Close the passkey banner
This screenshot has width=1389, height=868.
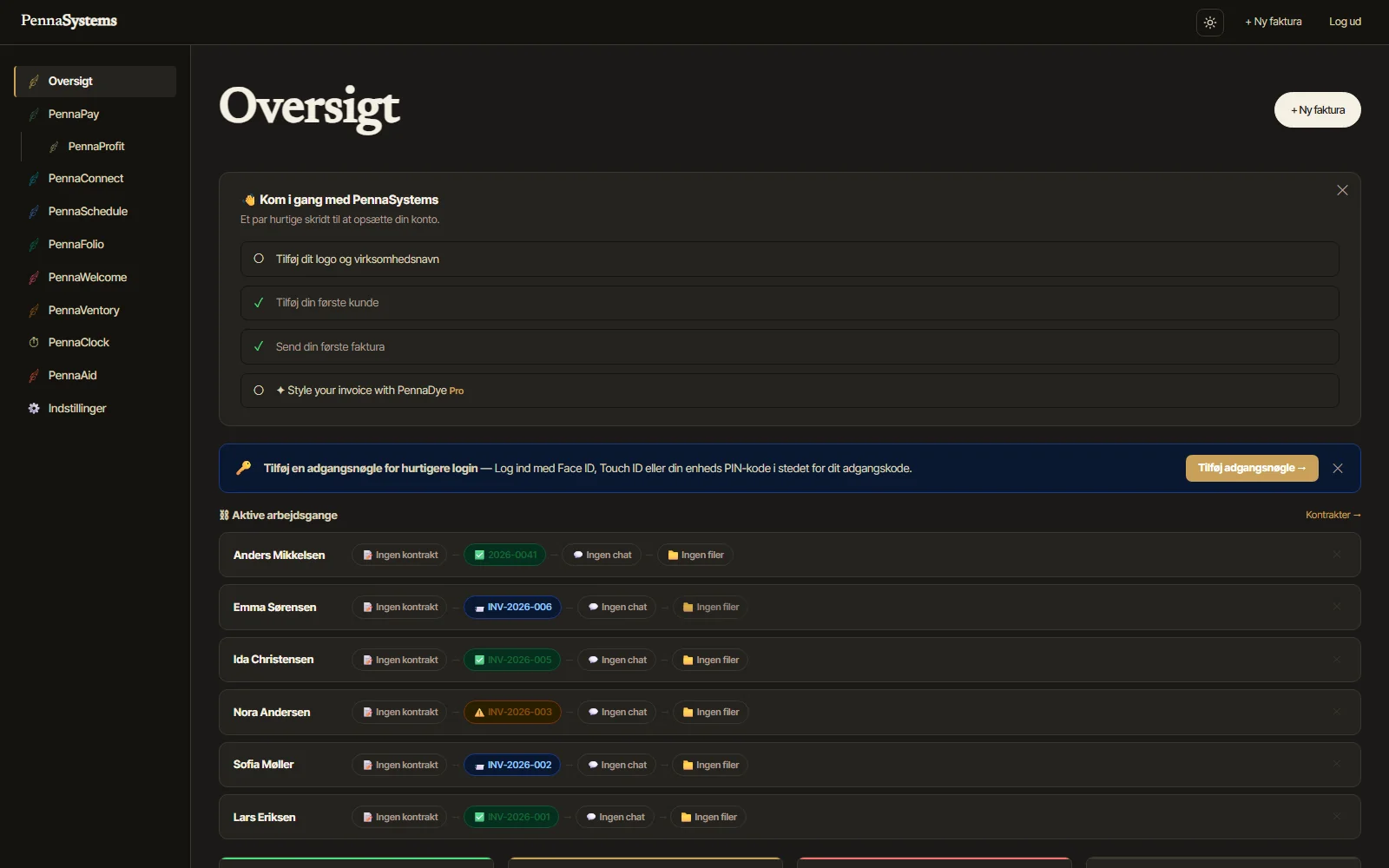click(x=1338, y=468)
